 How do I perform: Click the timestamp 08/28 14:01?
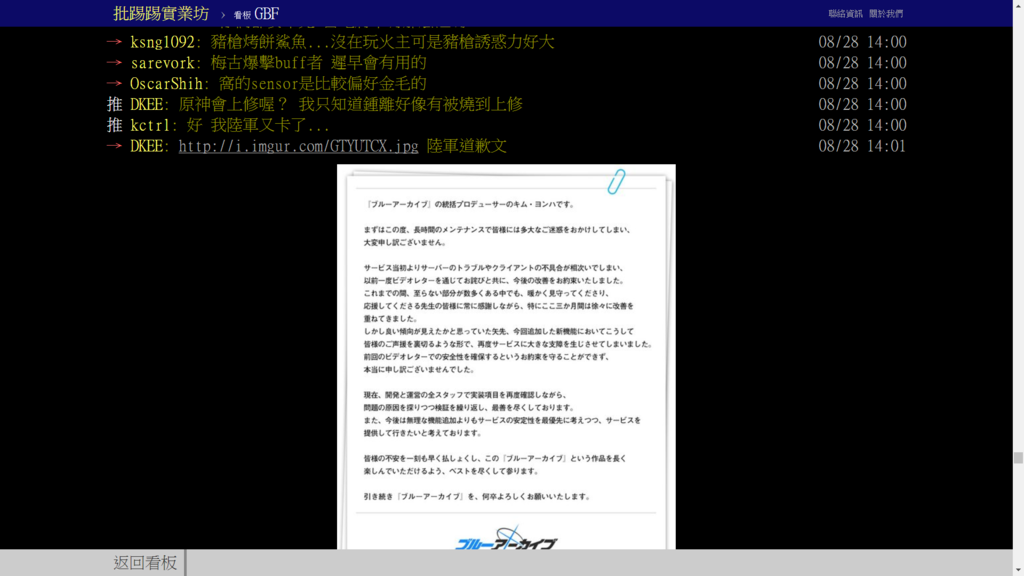pos(862,146)
